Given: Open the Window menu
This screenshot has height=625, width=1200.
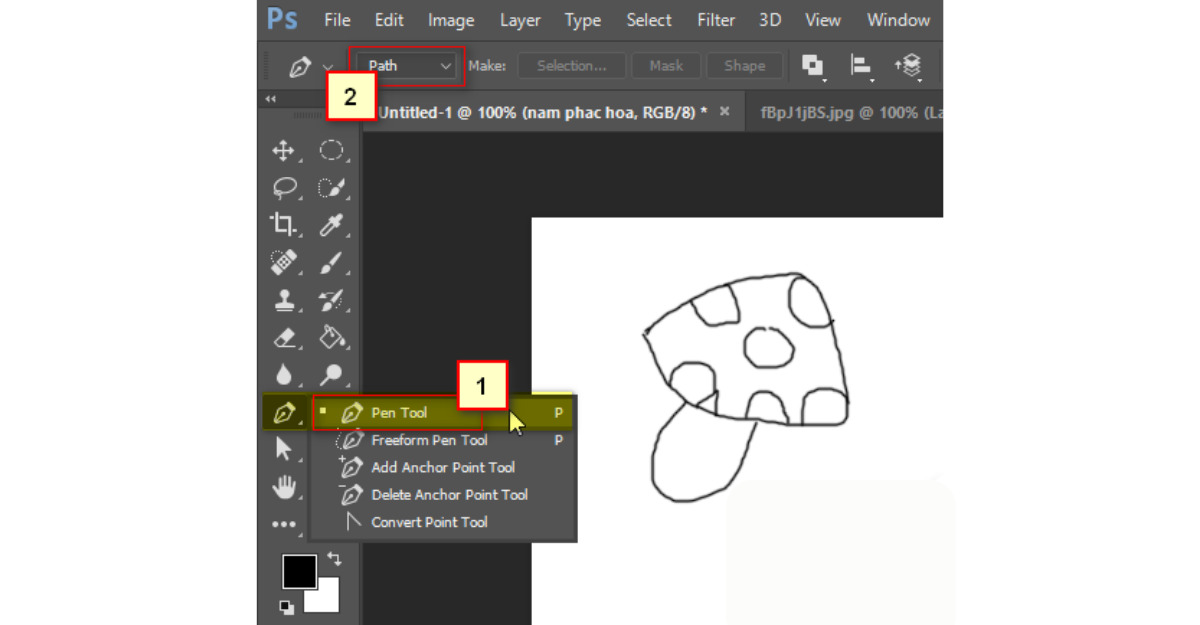Looking at the screenshot, I should pos(898,20).
